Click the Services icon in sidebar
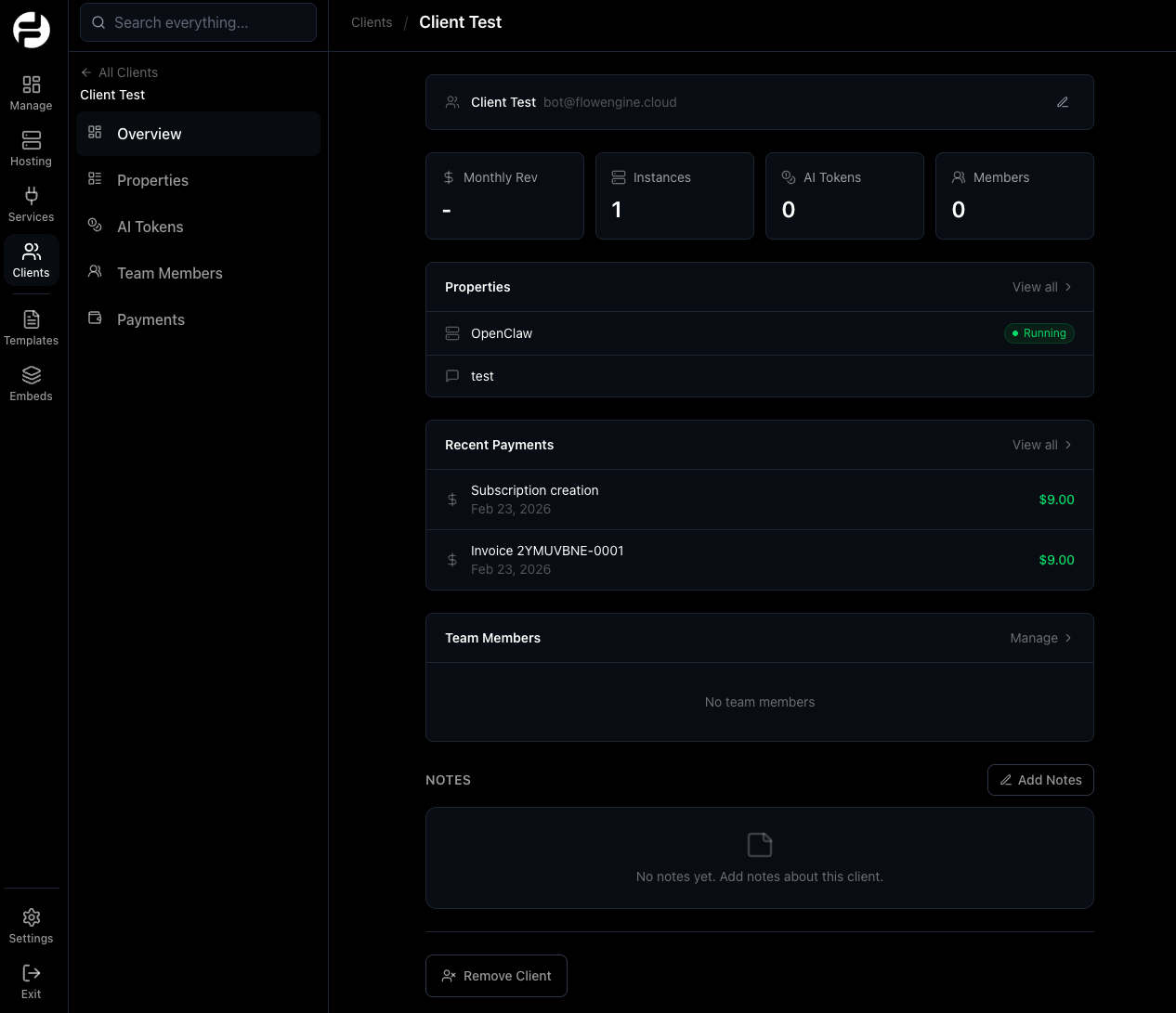This screenshot has height=1013, width=1176. (31, 198)
